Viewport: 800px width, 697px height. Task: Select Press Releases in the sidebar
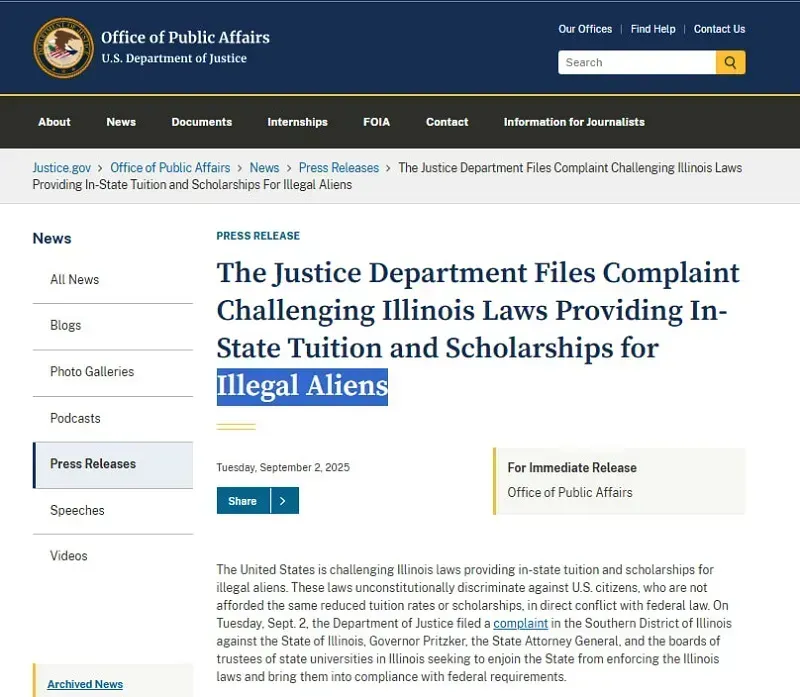(x=92, y=464)
